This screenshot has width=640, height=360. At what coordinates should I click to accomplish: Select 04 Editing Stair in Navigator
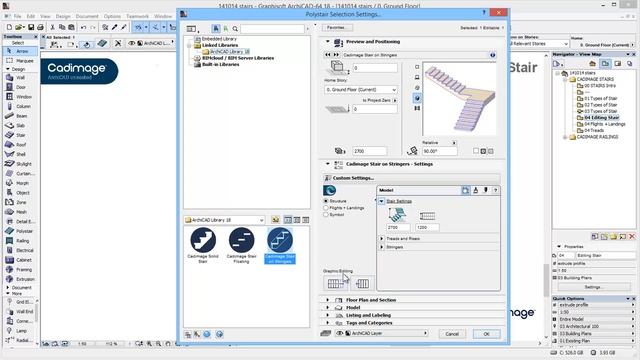[601, 118]
